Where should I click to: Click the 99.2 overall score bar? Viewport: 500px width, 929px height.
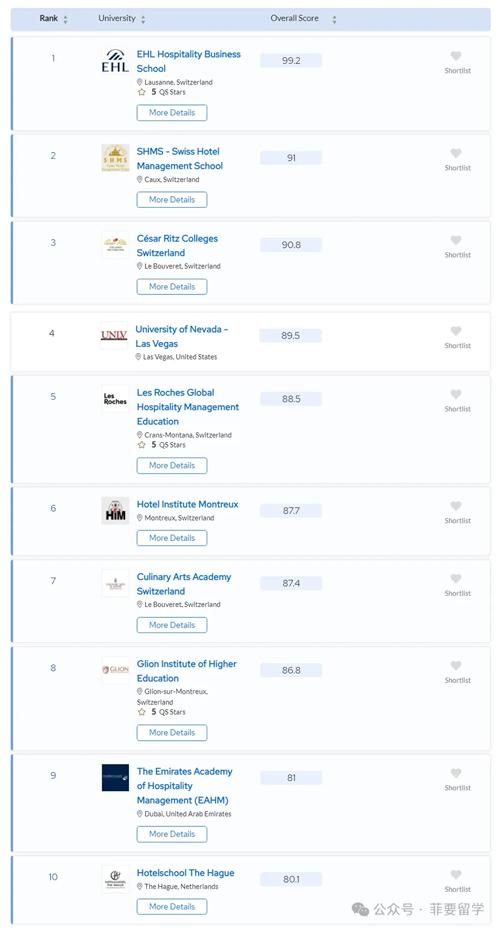[291, 60]
